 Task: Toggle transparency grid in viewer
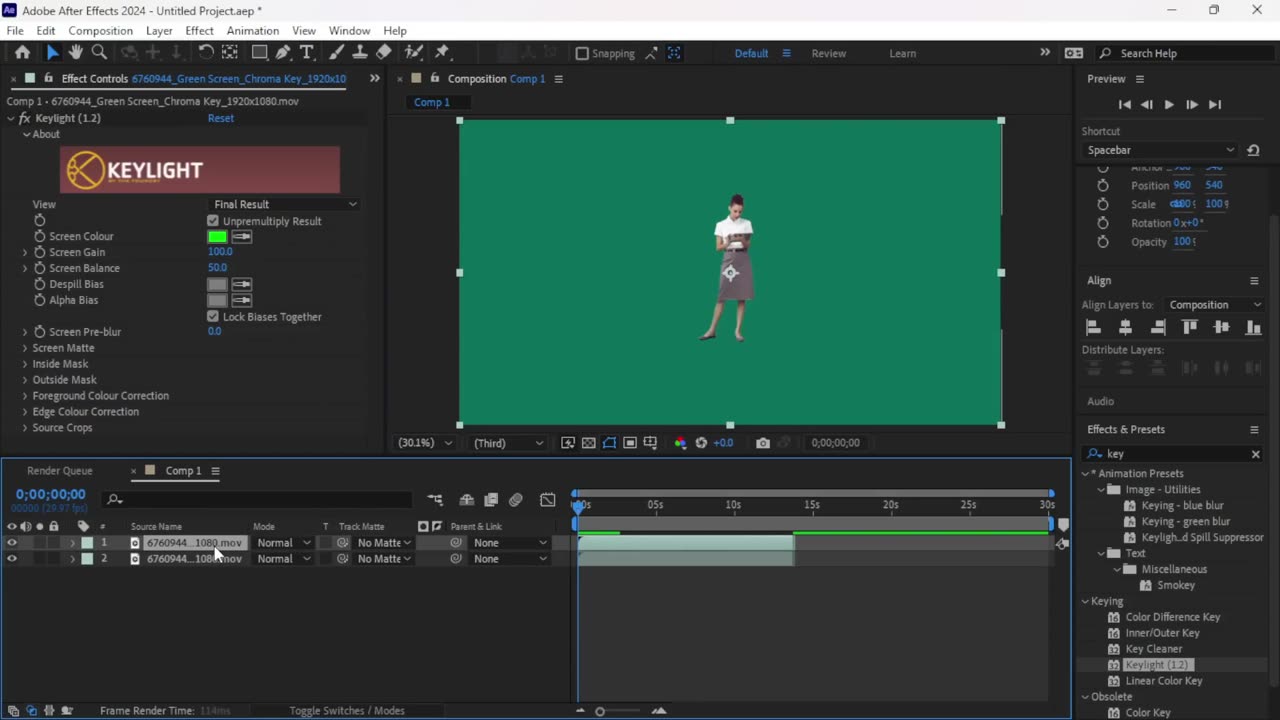pos(588,443)
